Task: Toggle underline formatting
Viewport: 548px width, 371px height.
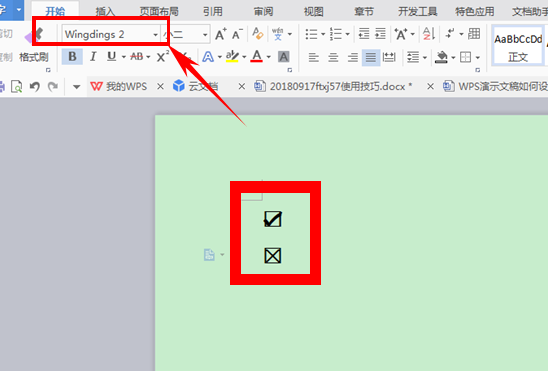Action: coord(111,57)
